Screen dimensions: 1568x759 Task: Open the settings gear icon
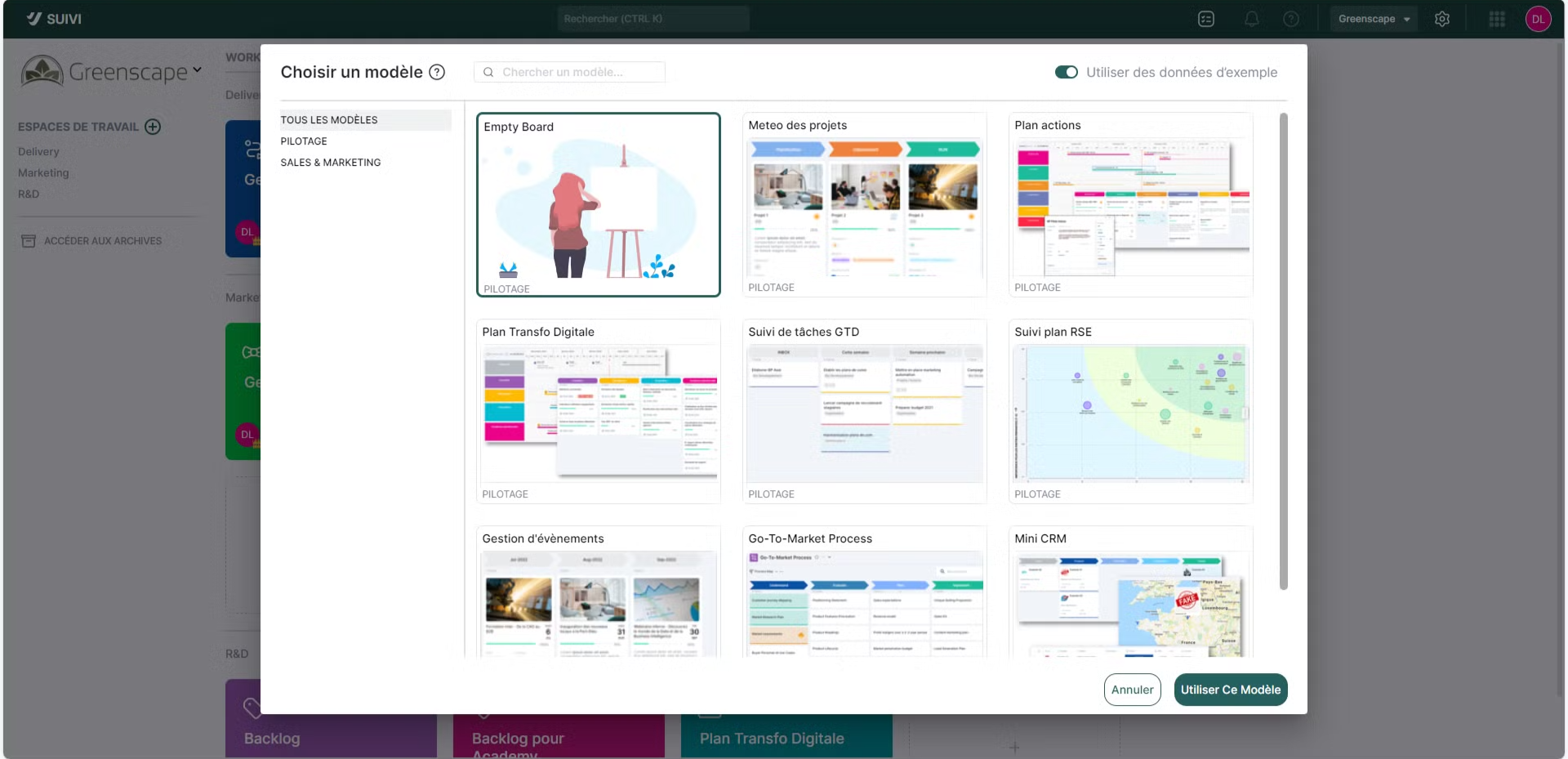(1442, 19)
